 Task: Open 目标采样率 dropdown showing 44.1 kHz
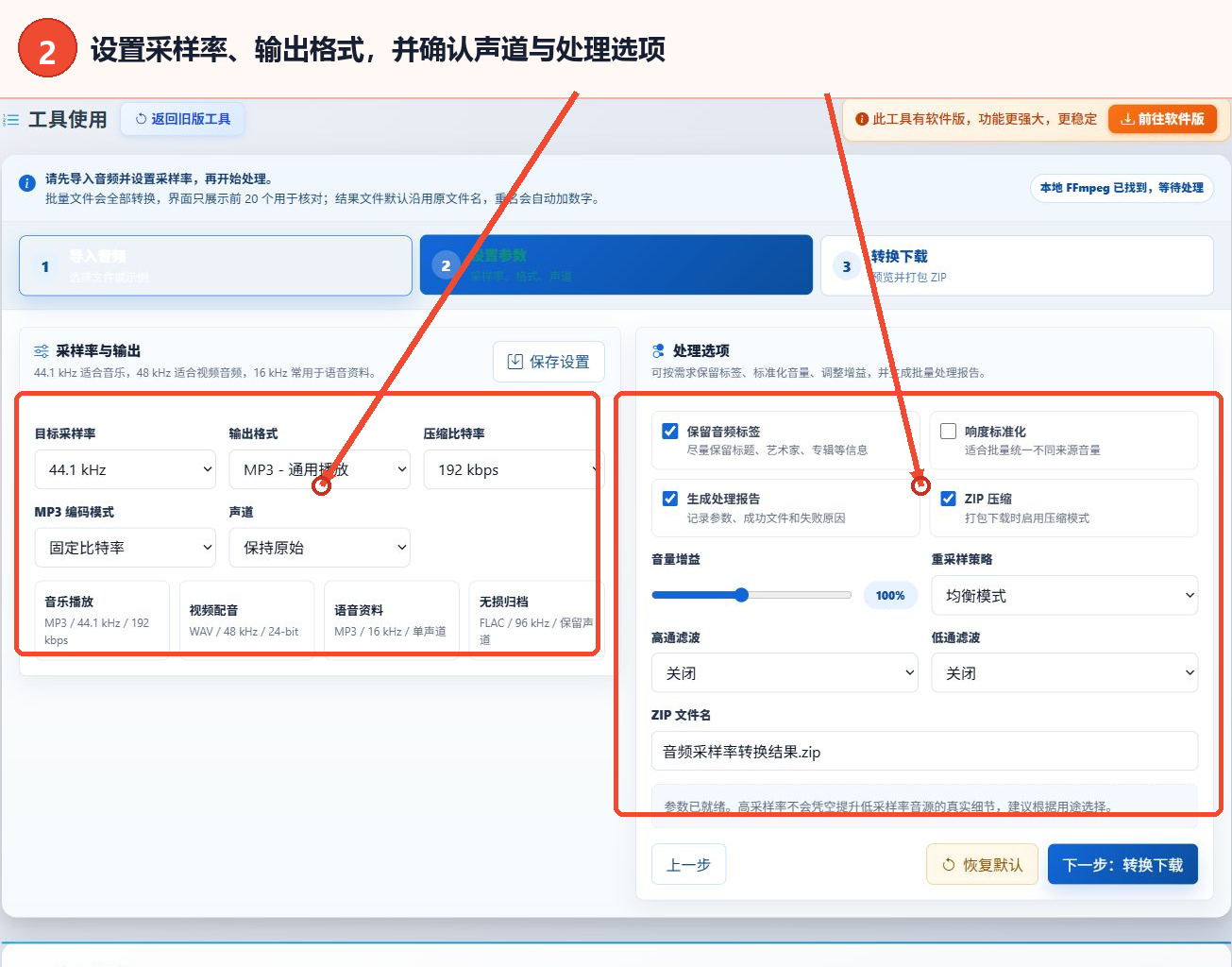coord(126,469)
